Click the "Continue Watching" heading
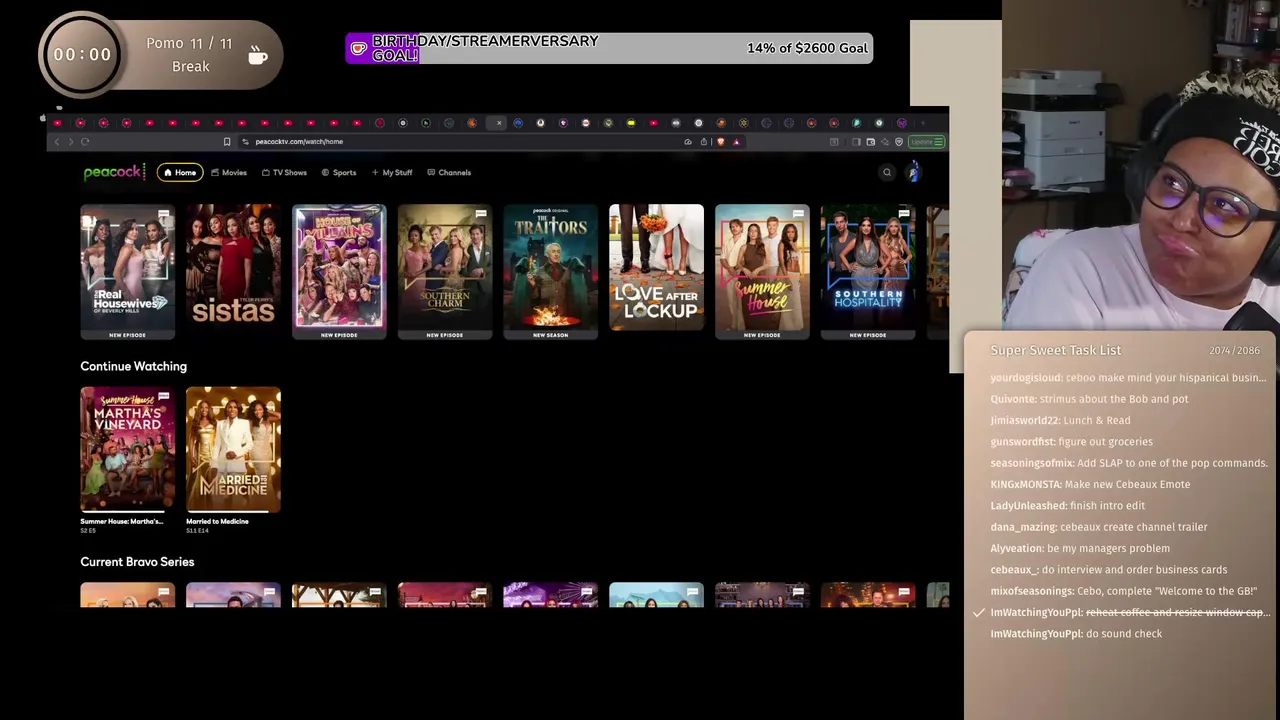Screen dimensions: 1280x720 (133, 366)
